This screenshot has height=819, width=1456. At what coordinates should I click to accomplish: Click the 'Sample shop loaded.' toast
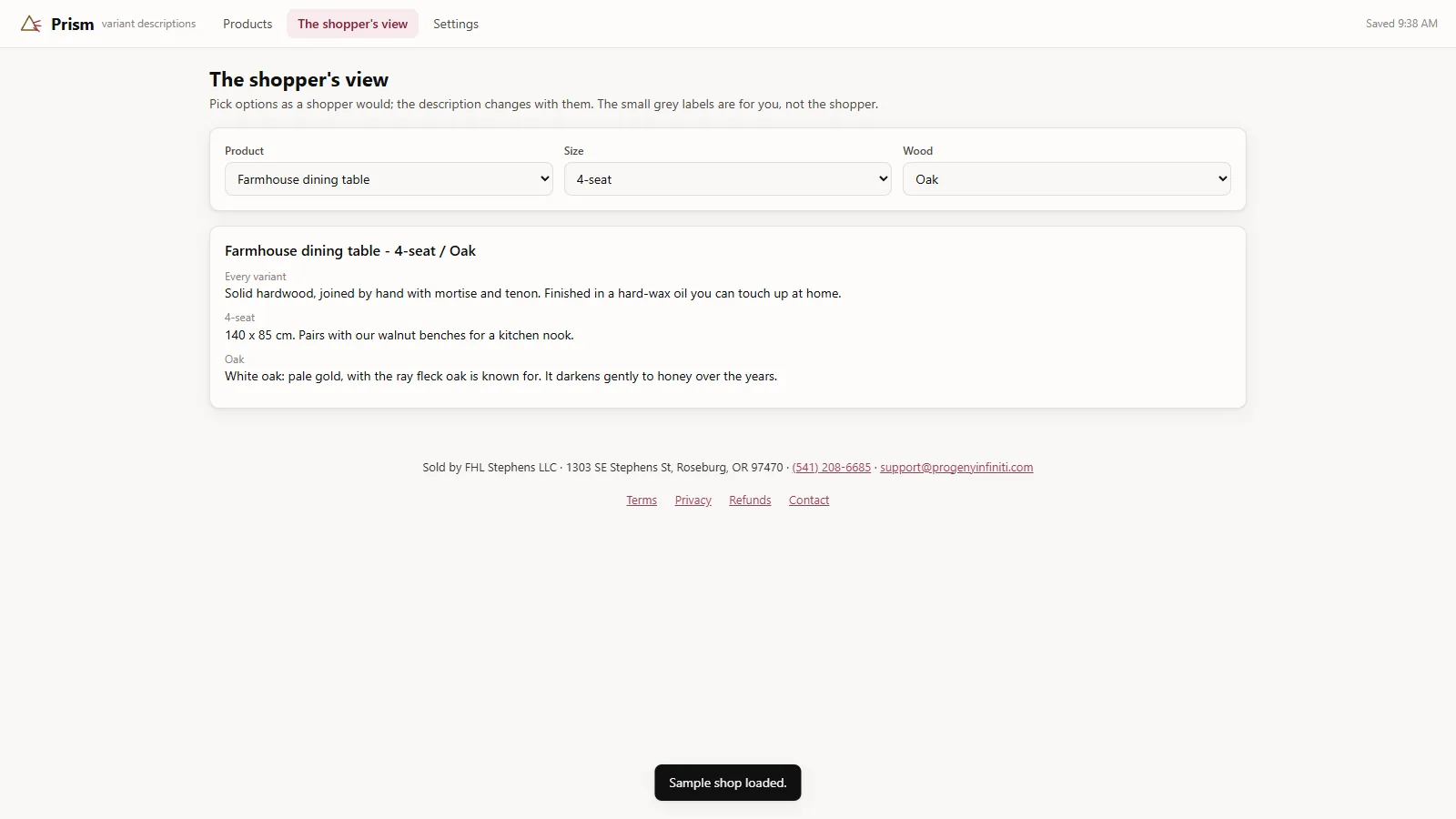(728, 783)
